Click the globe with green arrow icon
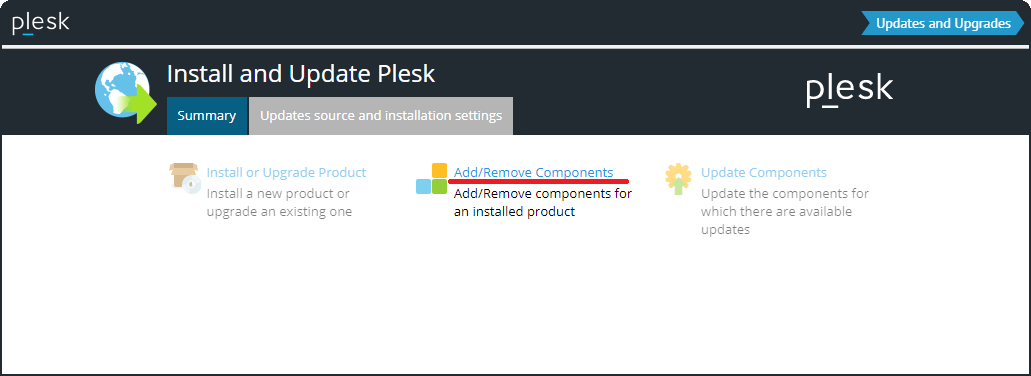 [125, 92]
